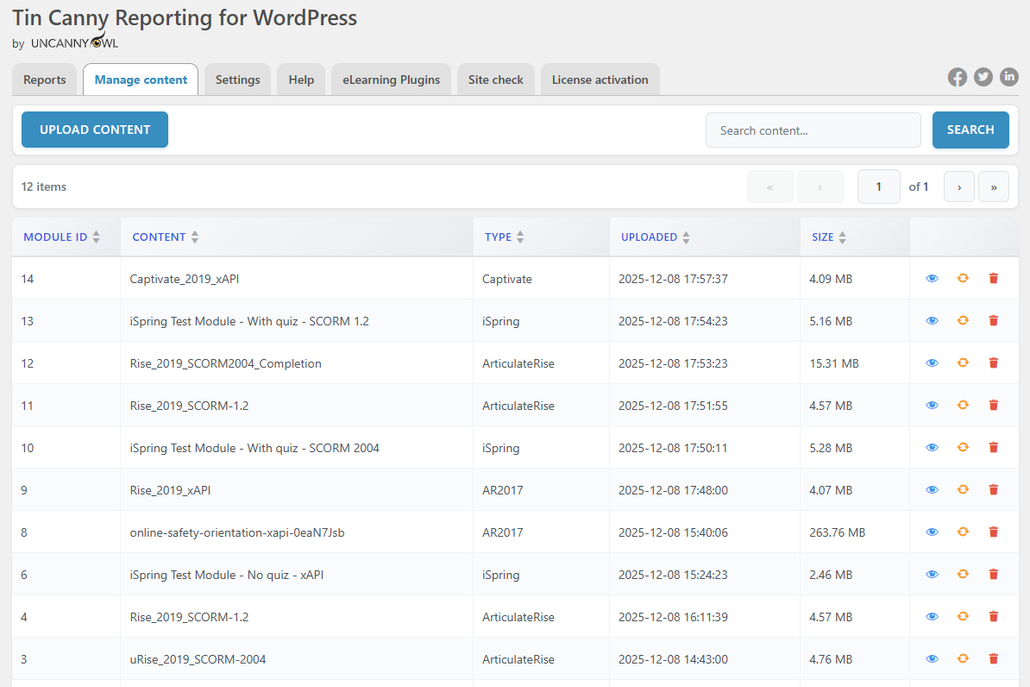The height and width of the screenshot is (687, 1030).
Task: Click the '15.31 MB' size cell
Action: (x=834, y=363)
